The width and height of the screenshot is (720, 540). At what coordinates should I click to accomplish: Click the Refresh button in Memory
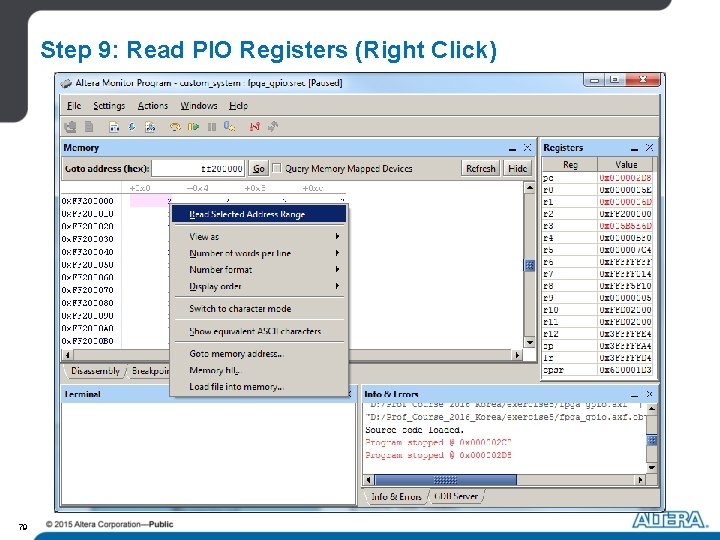pyautogui.click(x=480, y=169)
